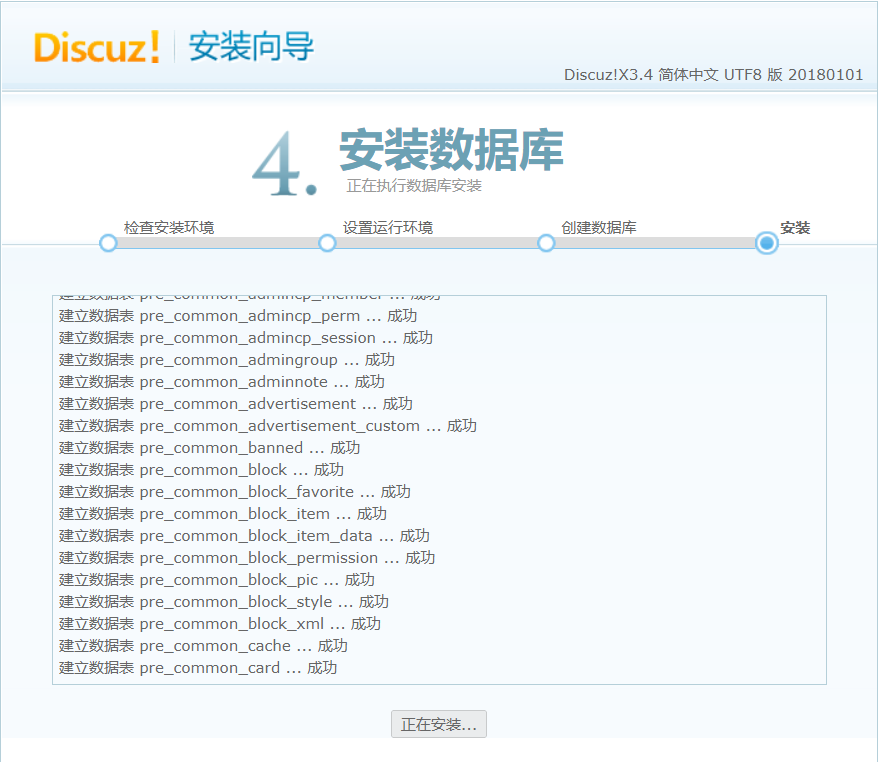
Task: Click the pre_common_admingroup log line
Action: tap(227, 360)
